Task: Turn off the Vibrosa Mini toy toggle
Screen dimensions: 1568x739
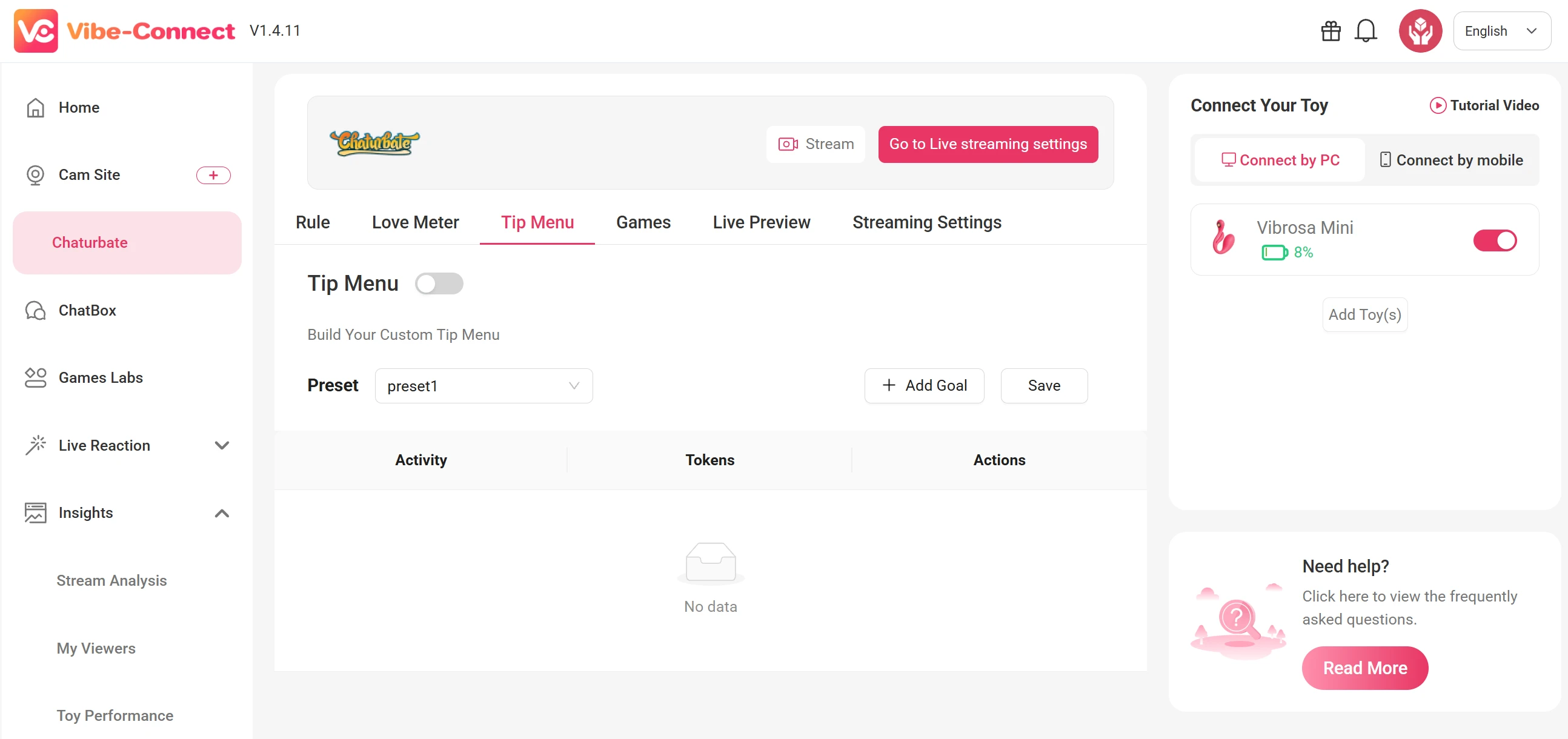Action: [x=1493, y=240]
